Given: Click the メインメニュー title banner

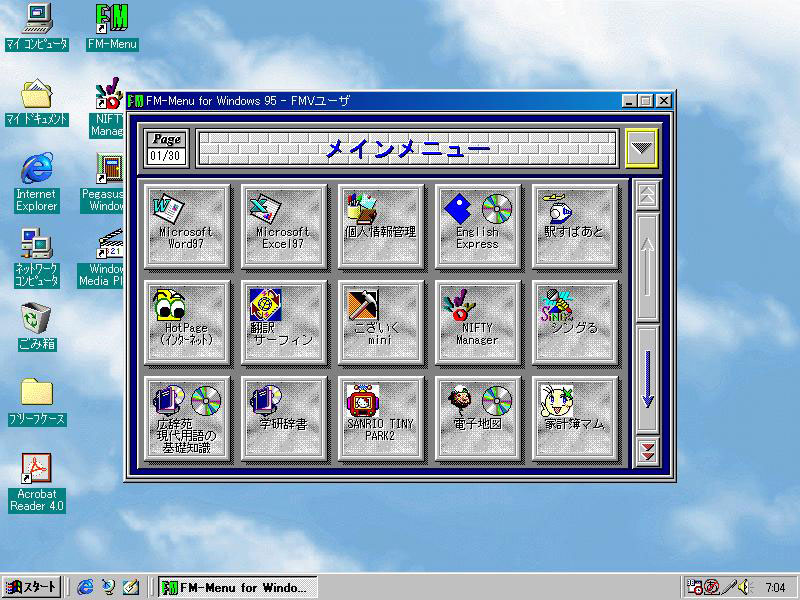Looking at the screenshot, I should 407,148.
